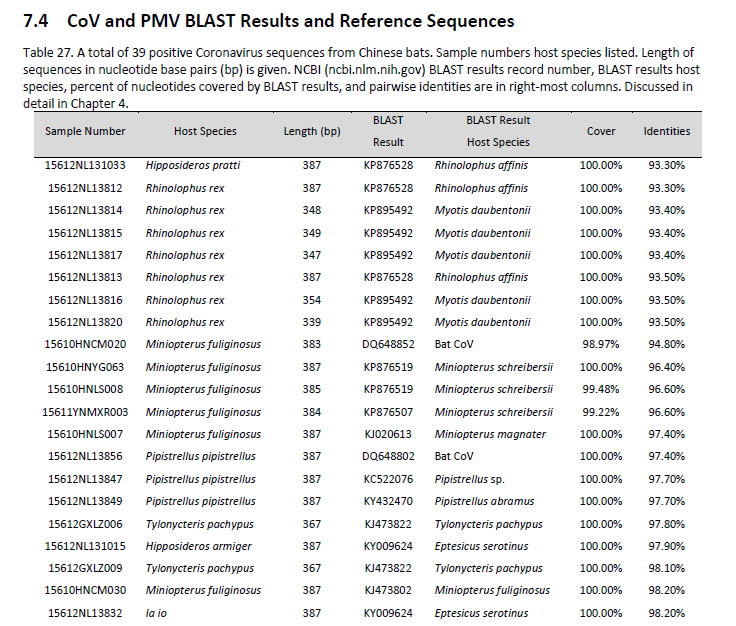
Task: Select BLAST record KY432470
Action: tap(388, 501)
